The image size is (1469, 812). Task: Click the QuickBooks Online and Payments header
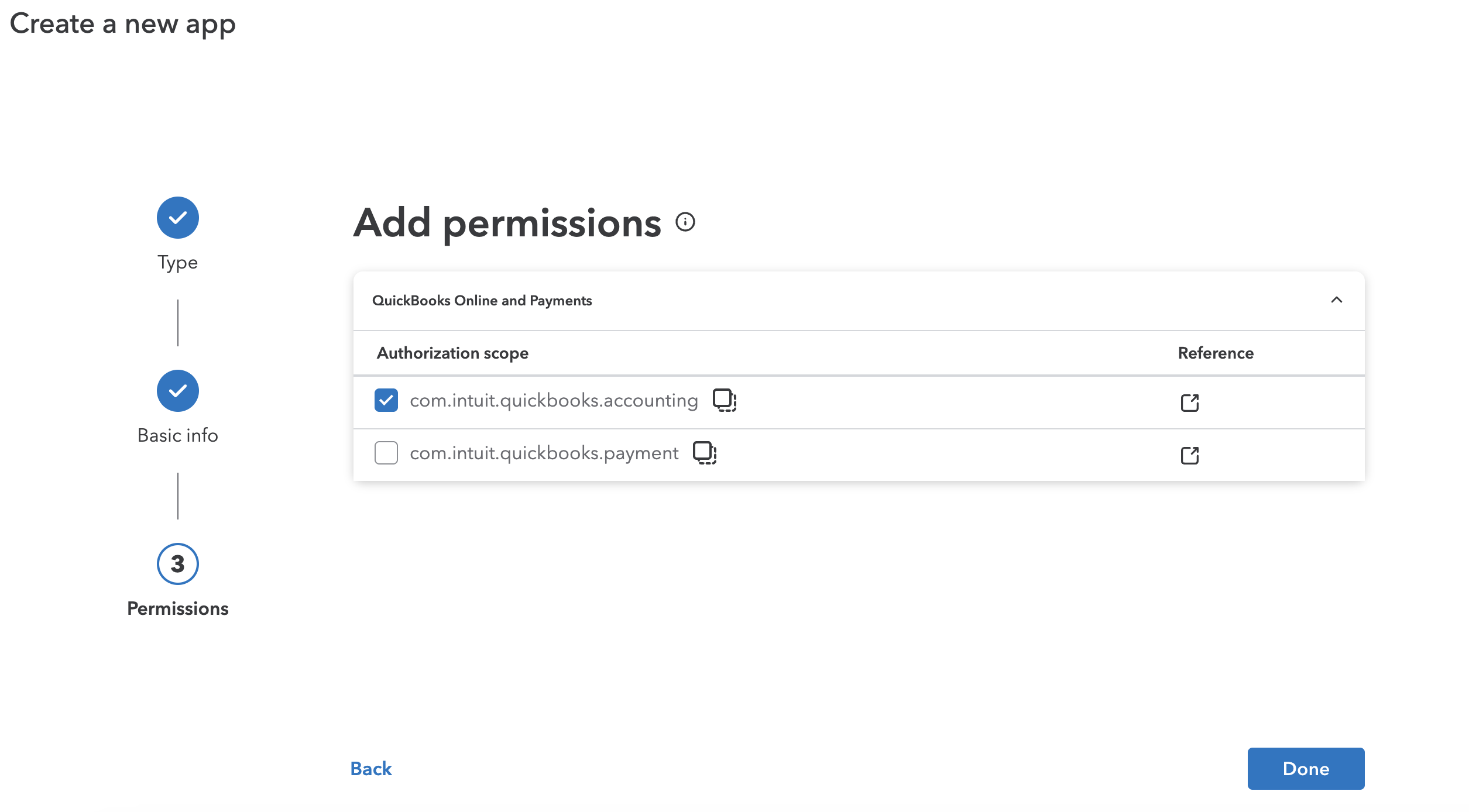pos(482,301)
